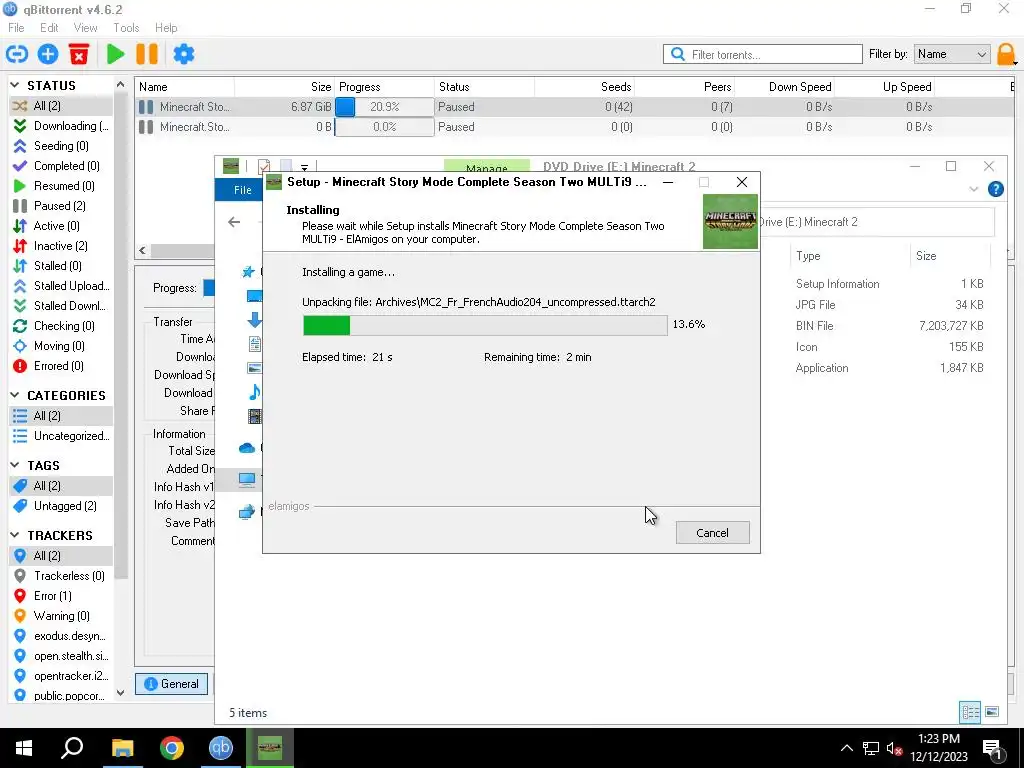The height and width of the screenshot is (768, 1024).
Task: Go back in File Explorer
Action: (234, 222)
